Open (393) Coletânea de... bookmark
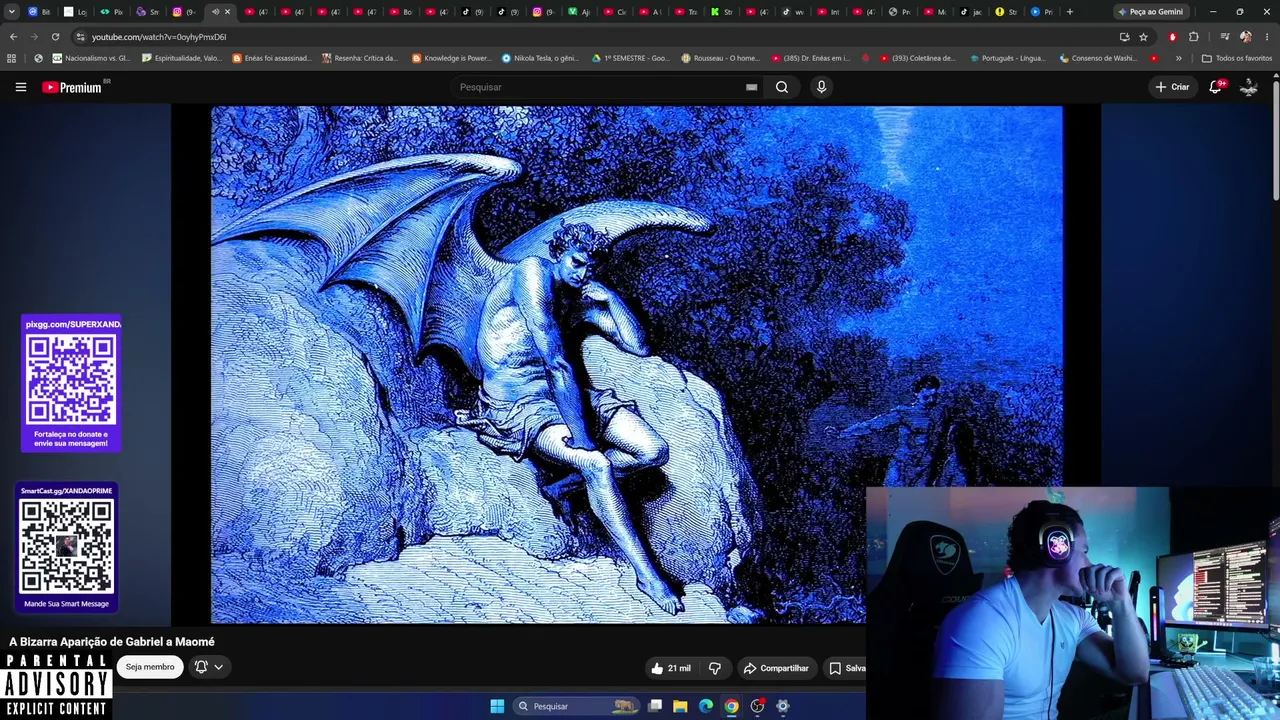The width and height of the screenshot is (1280, 720). pyautogui.click(x=917, y=58)
